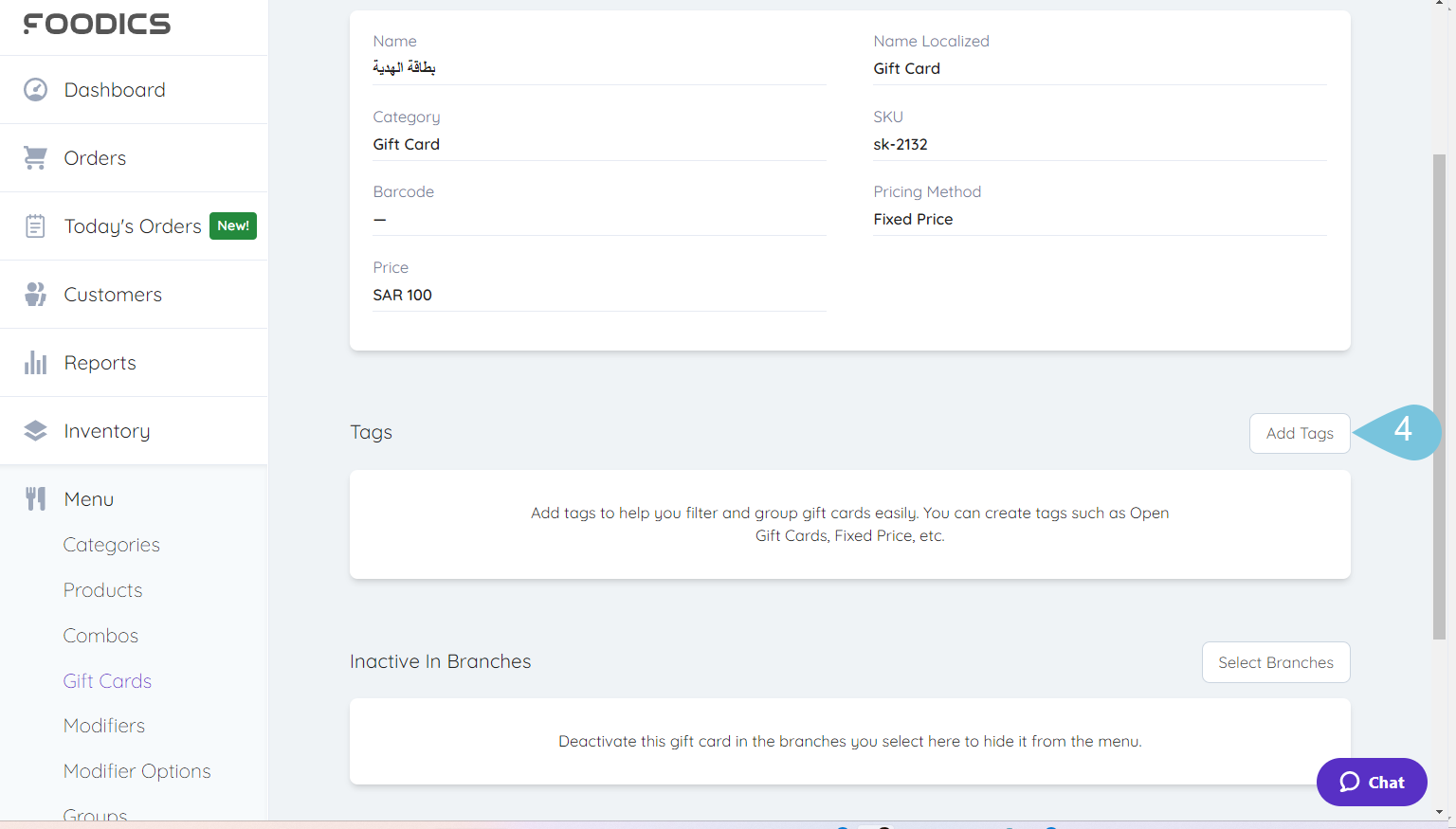Click the Menu fork and knife icon
This screenshot has width=1456, height=829.
(35, 499)
